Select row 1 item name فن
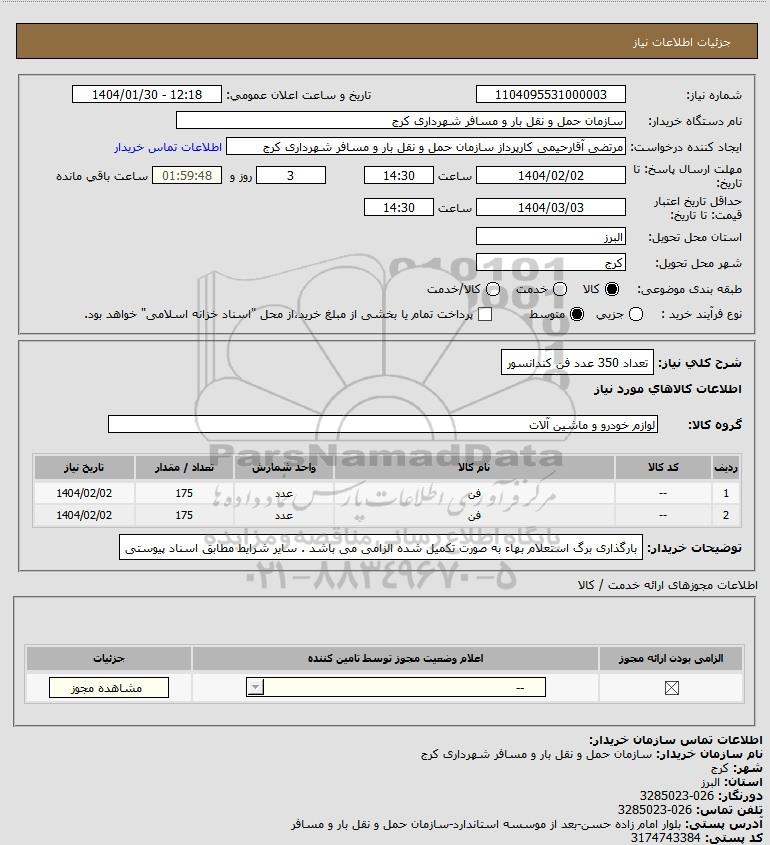Viewport: 770px width, 845px height. point(474,493)
